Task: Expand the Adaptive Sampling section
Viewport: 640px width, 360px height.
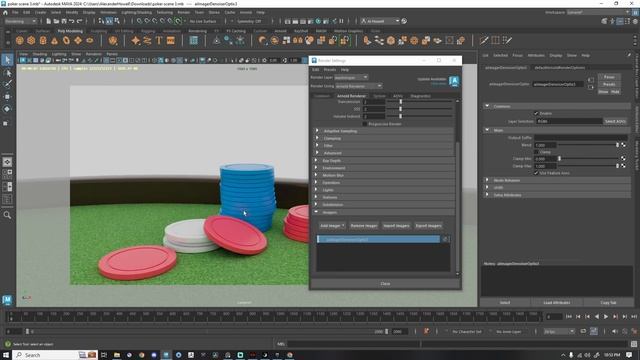Action: pos(384,131)
